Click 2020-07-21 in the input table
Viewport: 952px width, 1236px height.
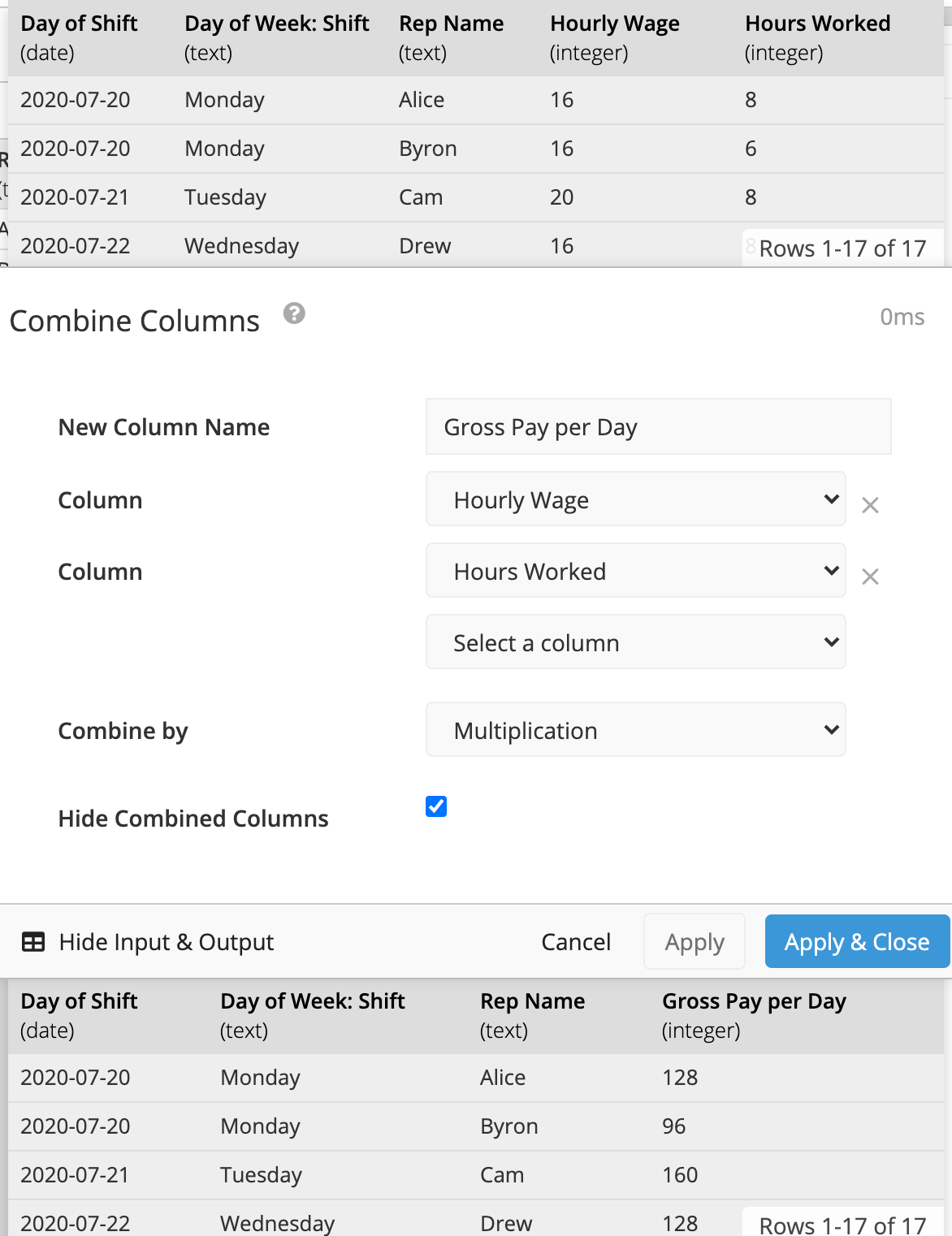pos(75,197)
